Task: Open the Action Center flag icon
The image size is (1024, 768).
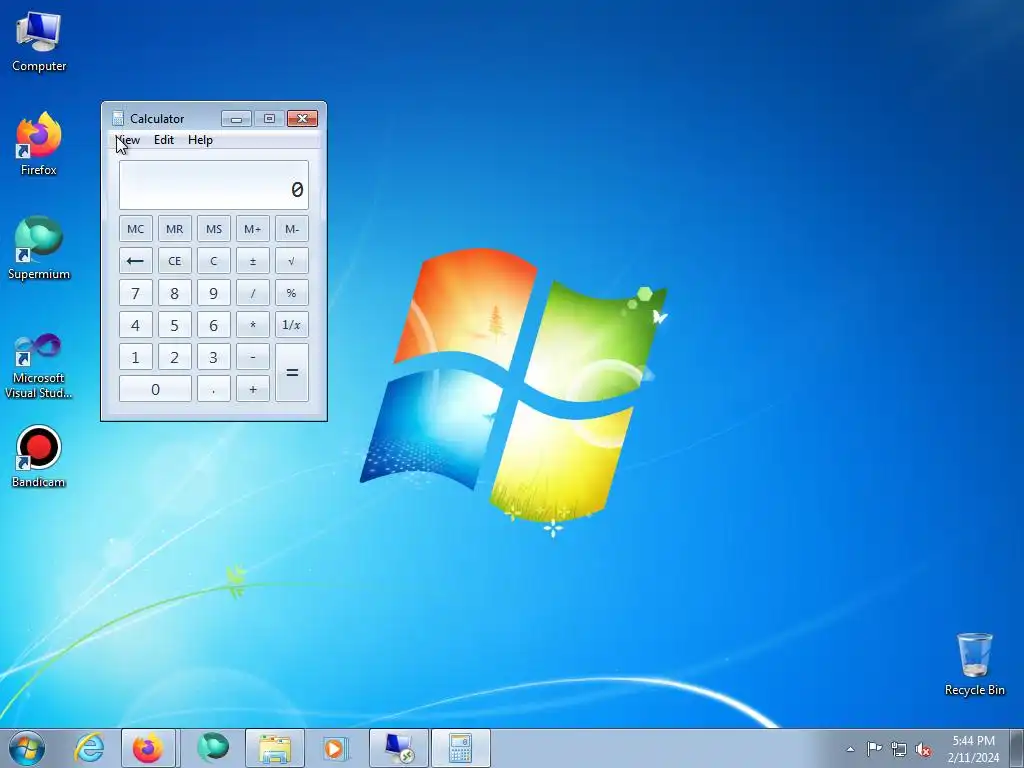Action: pyautogui.click(x=874, y=749)
